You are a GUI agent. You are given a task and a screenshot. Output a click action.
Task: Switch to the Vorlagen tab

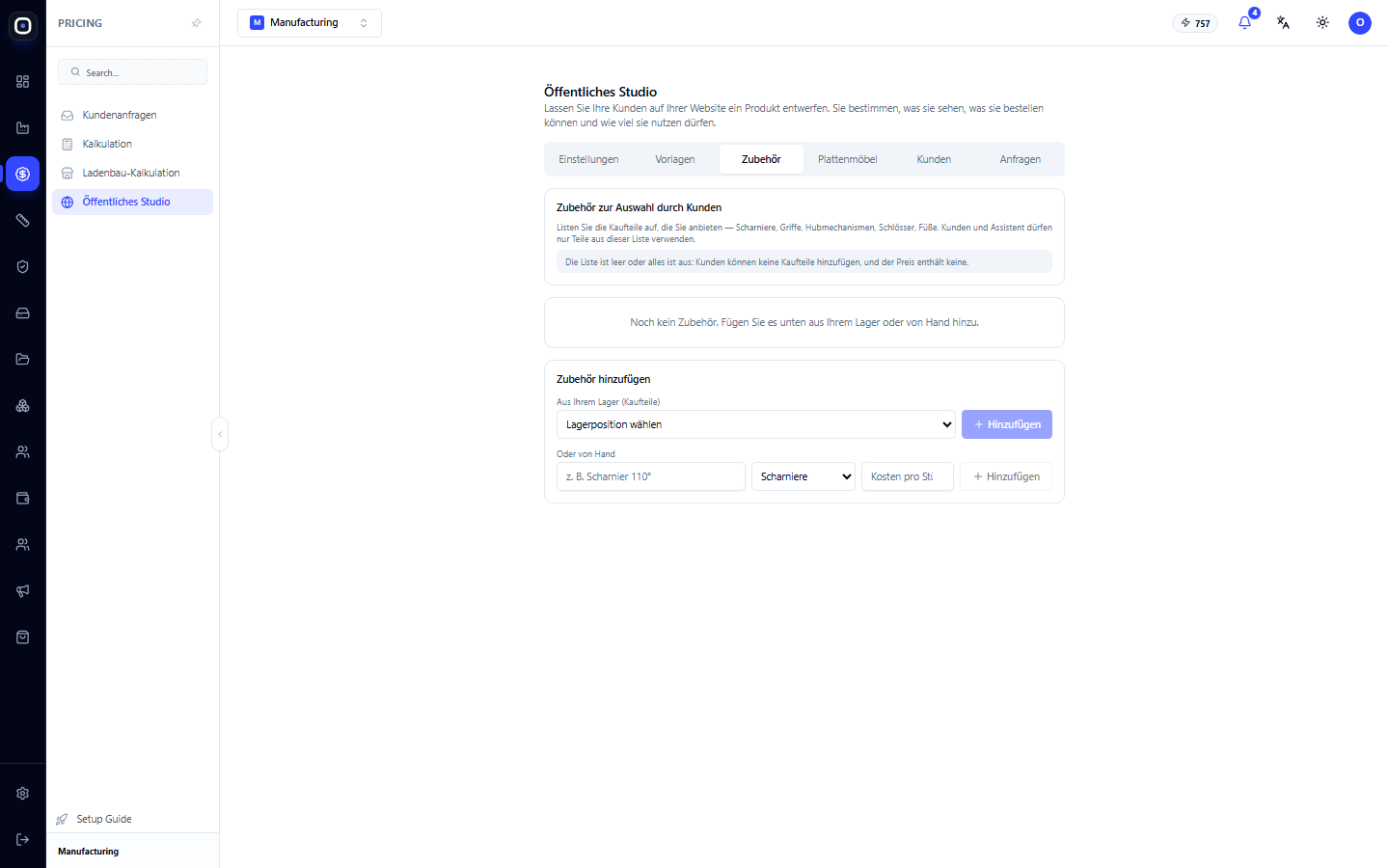tap(675, 160)
